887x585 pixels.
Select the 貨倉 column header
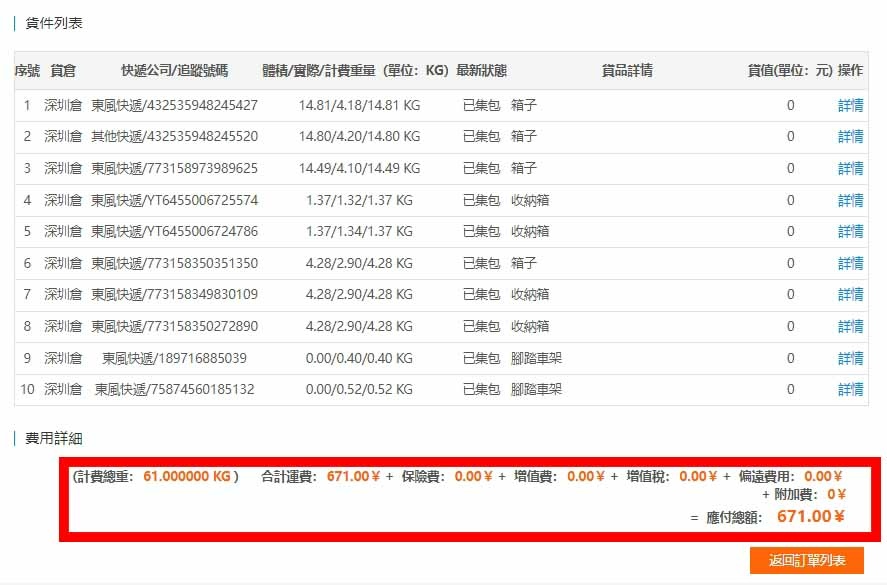tap(63, 71)
